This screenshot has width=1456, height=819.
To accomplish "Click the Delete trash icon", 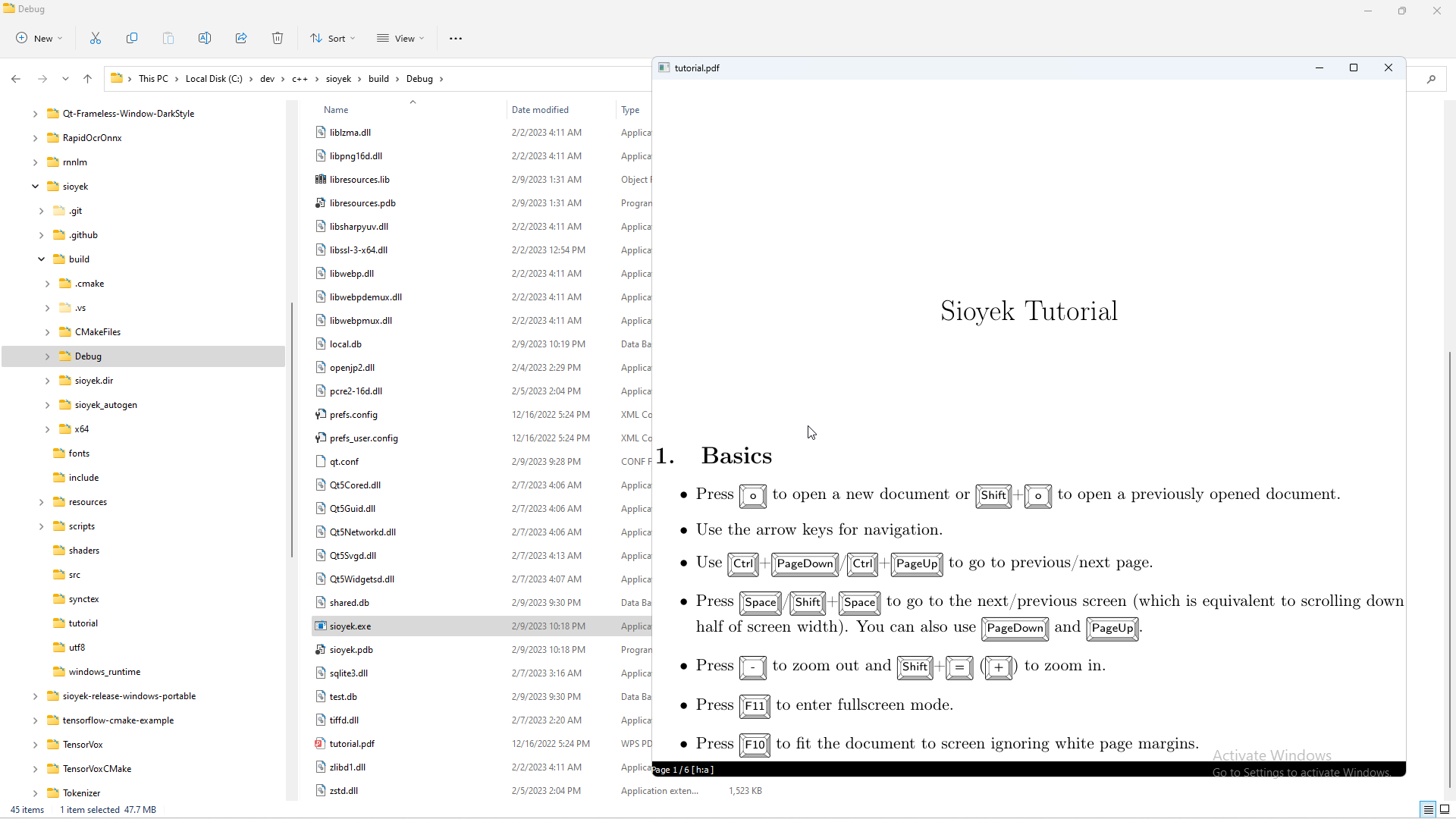I will click(x=278, y=38).
